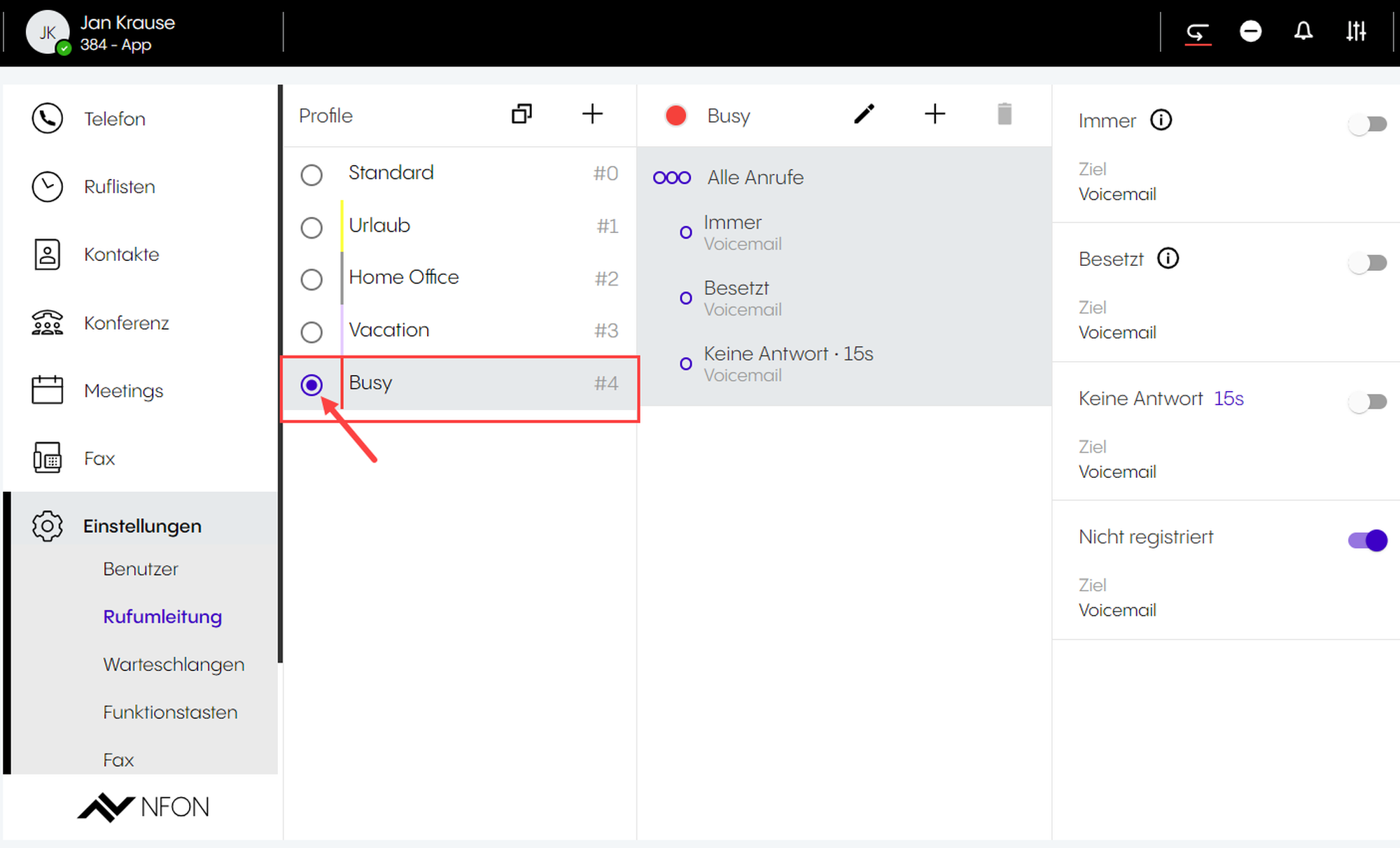Duplicate profile using copy icon

521,114
